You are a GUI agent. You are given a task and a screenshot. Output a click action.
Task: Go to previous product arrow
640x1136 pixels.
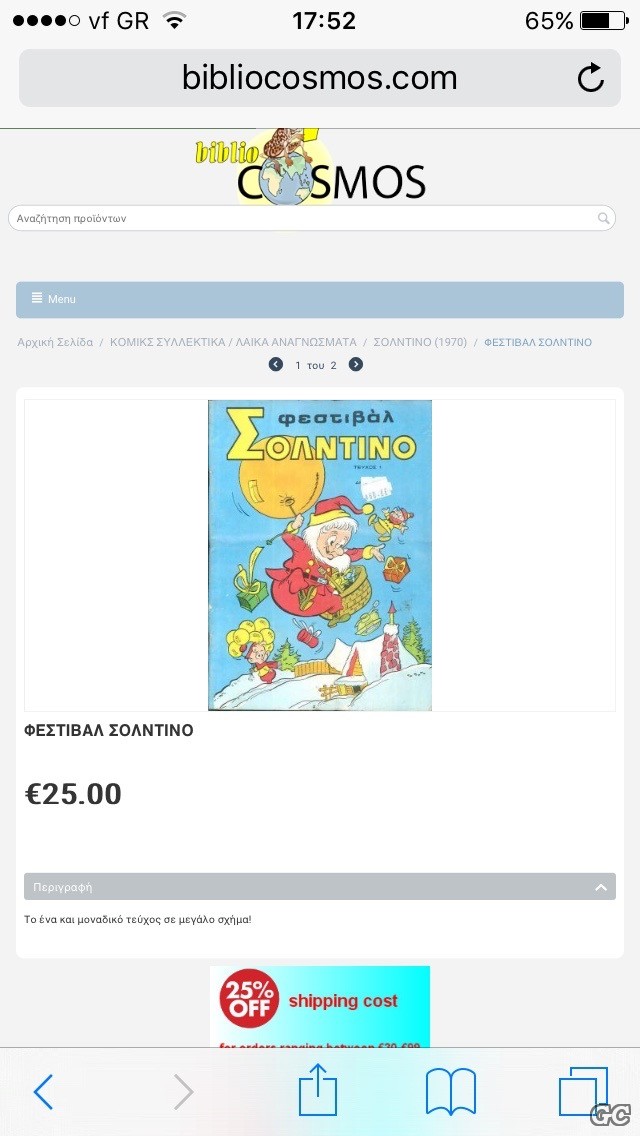[x=275, y=364]
